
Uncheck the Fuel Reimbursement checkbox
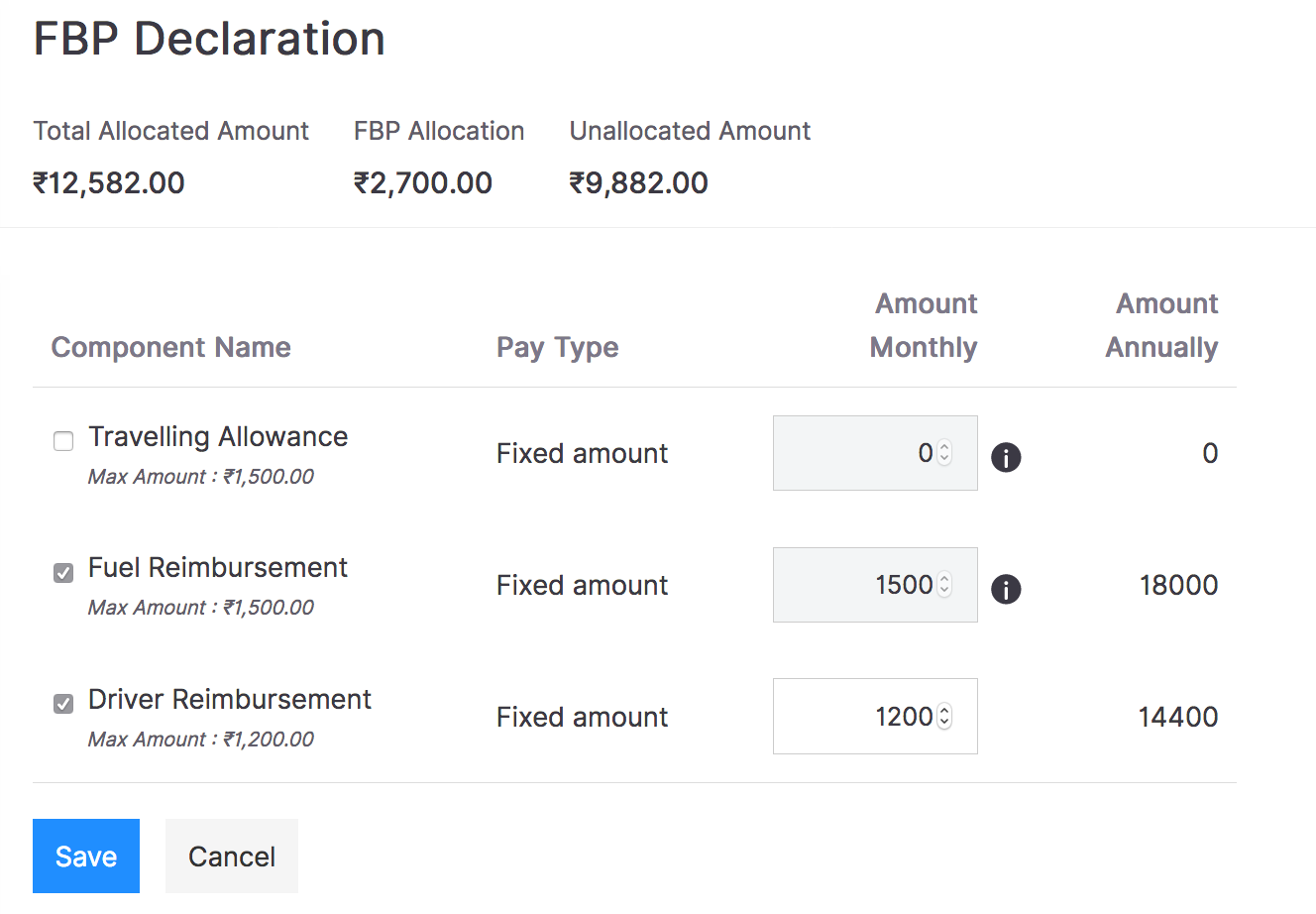point(63,573)
